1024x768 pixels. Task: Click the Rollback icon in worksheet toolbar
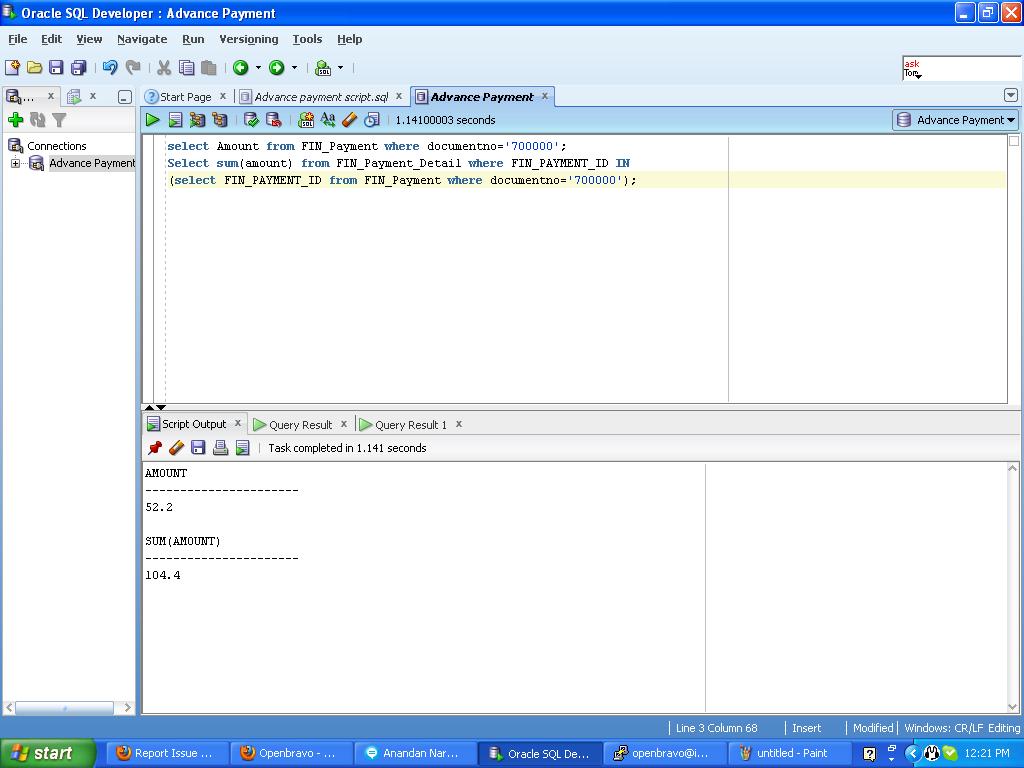273,120
